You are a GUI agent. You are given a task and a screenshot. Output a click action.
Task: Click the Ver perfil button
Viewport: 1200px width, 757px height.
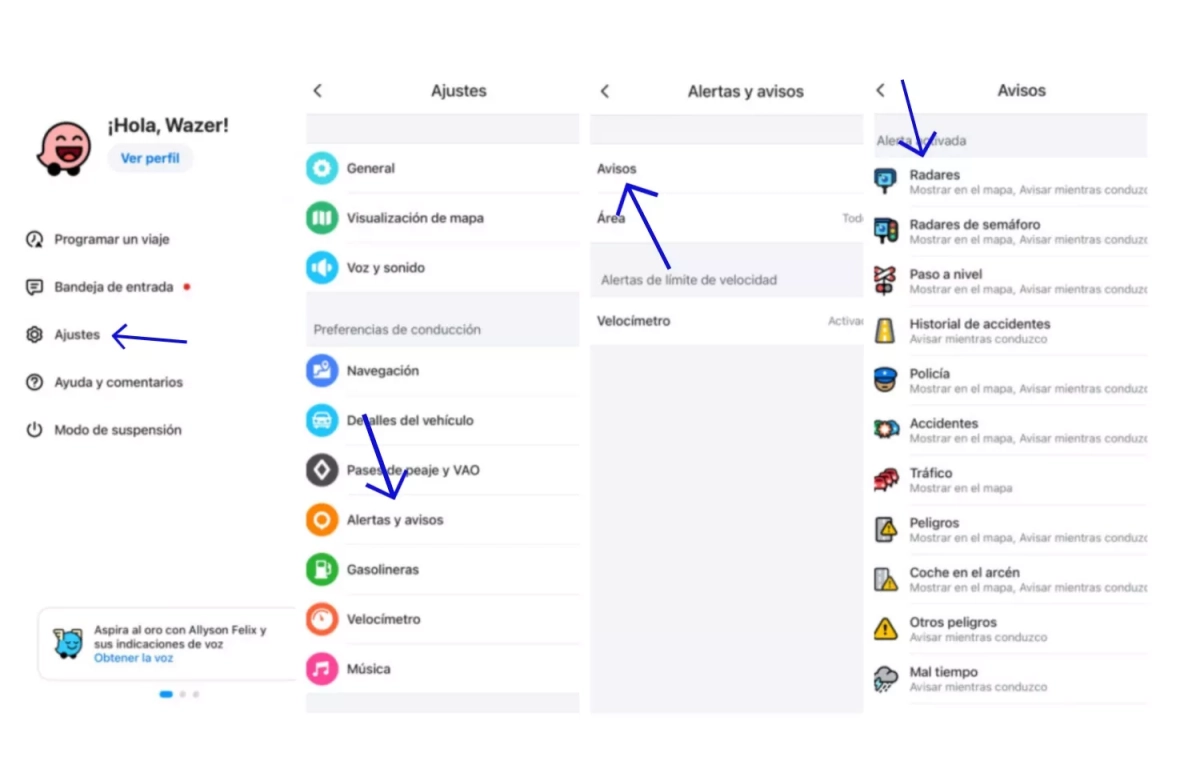(x=150, y=158)
